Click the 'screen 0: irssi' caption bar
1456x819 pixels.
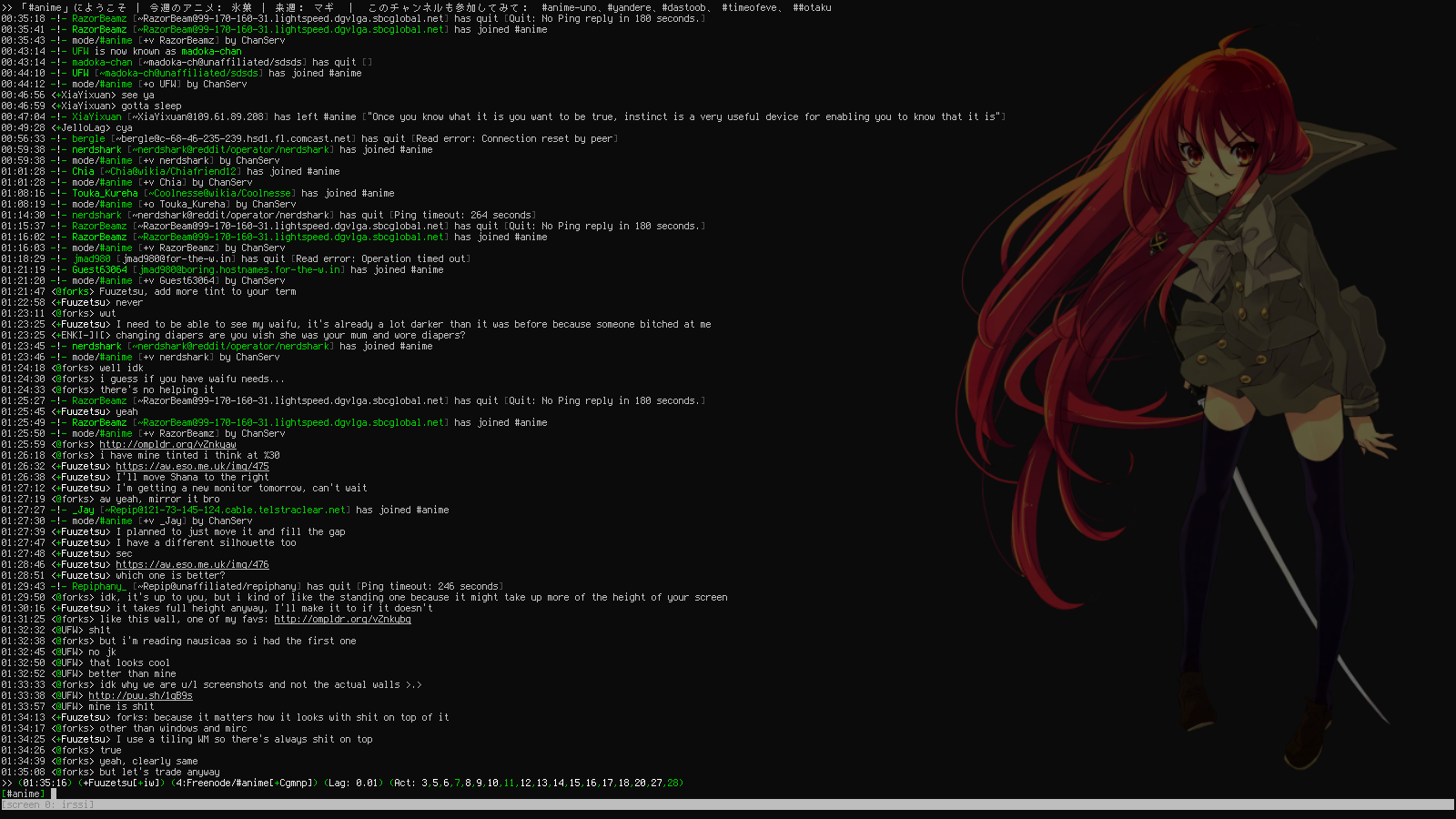(x=47, y=805)
